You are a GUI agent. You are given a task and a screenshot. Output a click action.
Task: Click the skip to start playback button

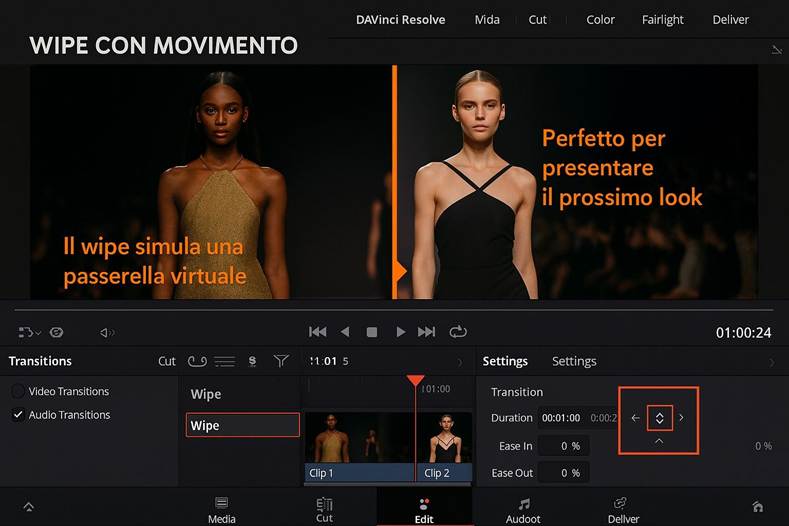pos(318,332)
